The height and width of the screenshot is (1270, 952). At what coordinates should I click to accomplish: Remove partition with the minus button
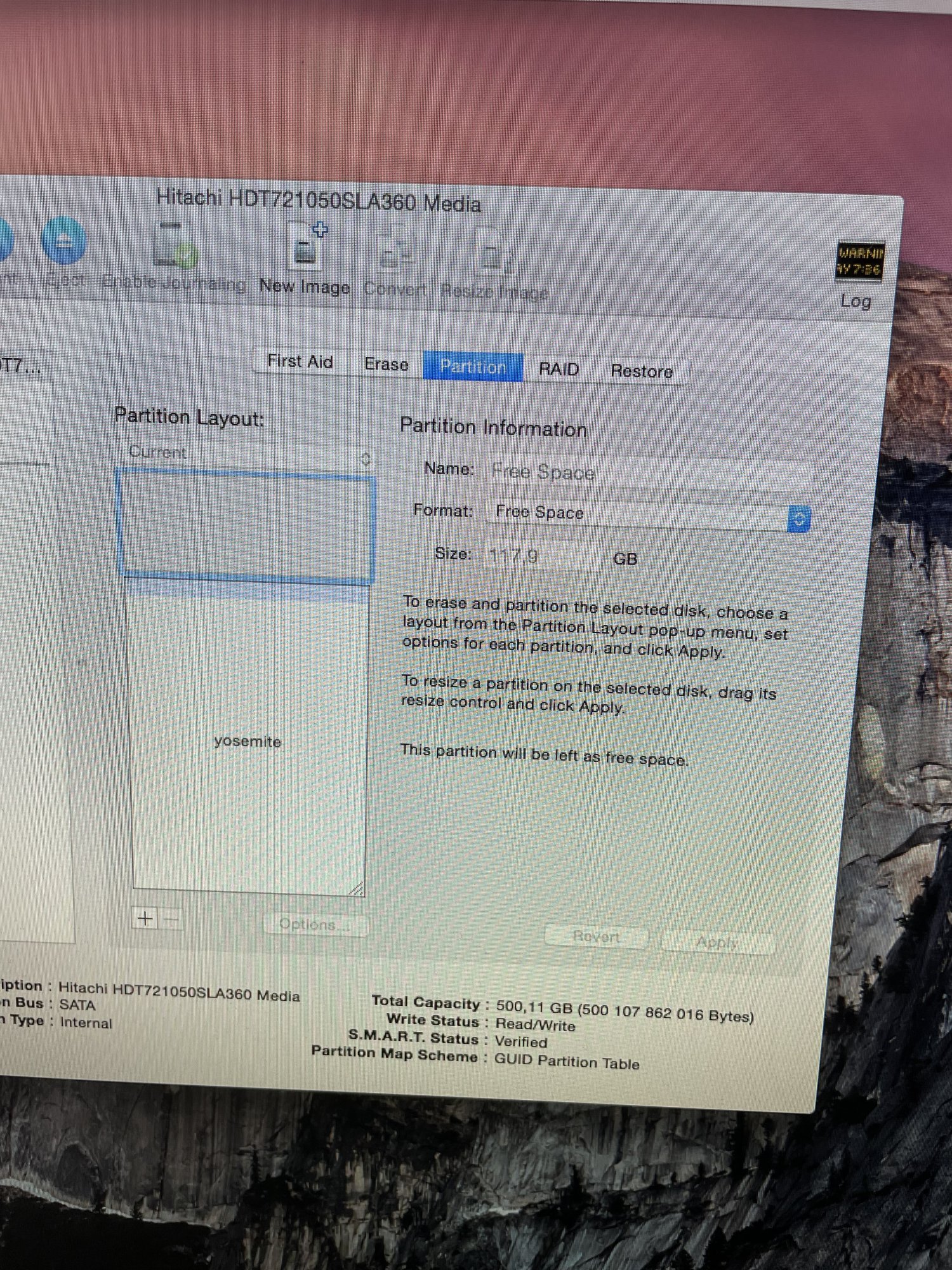pos(171,919)
